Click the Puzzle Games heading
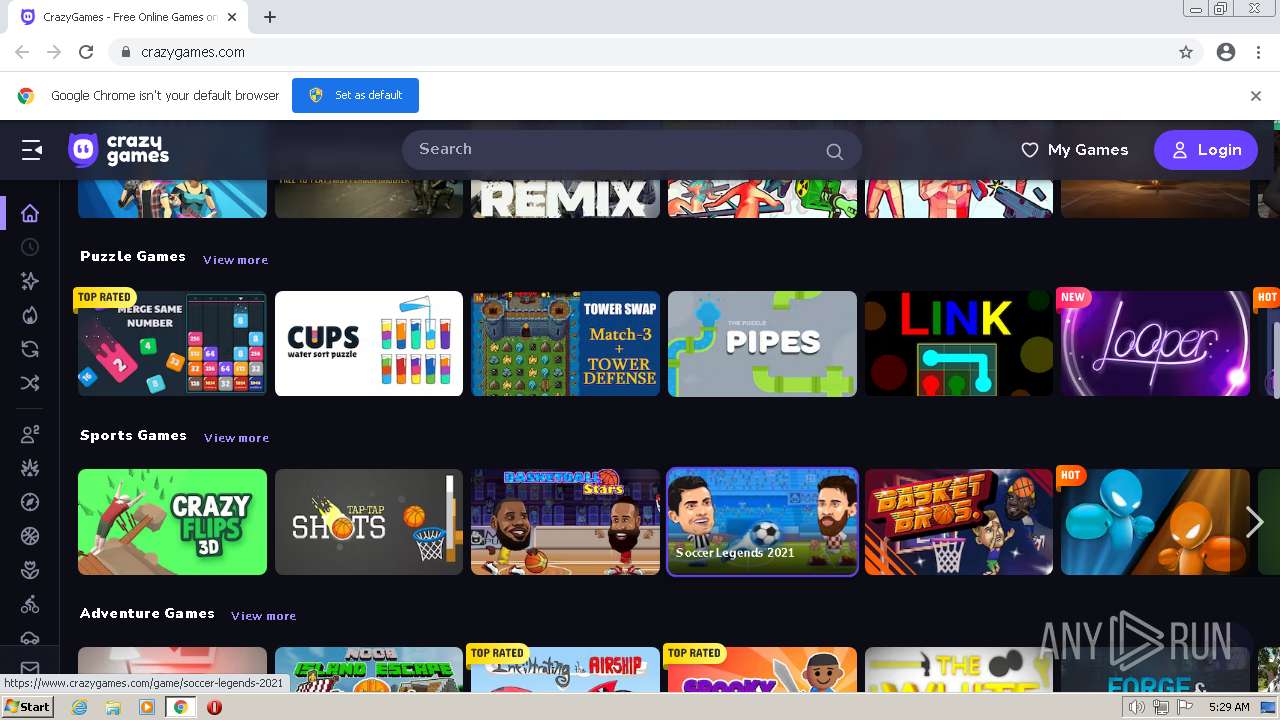 tap(133, 257)
